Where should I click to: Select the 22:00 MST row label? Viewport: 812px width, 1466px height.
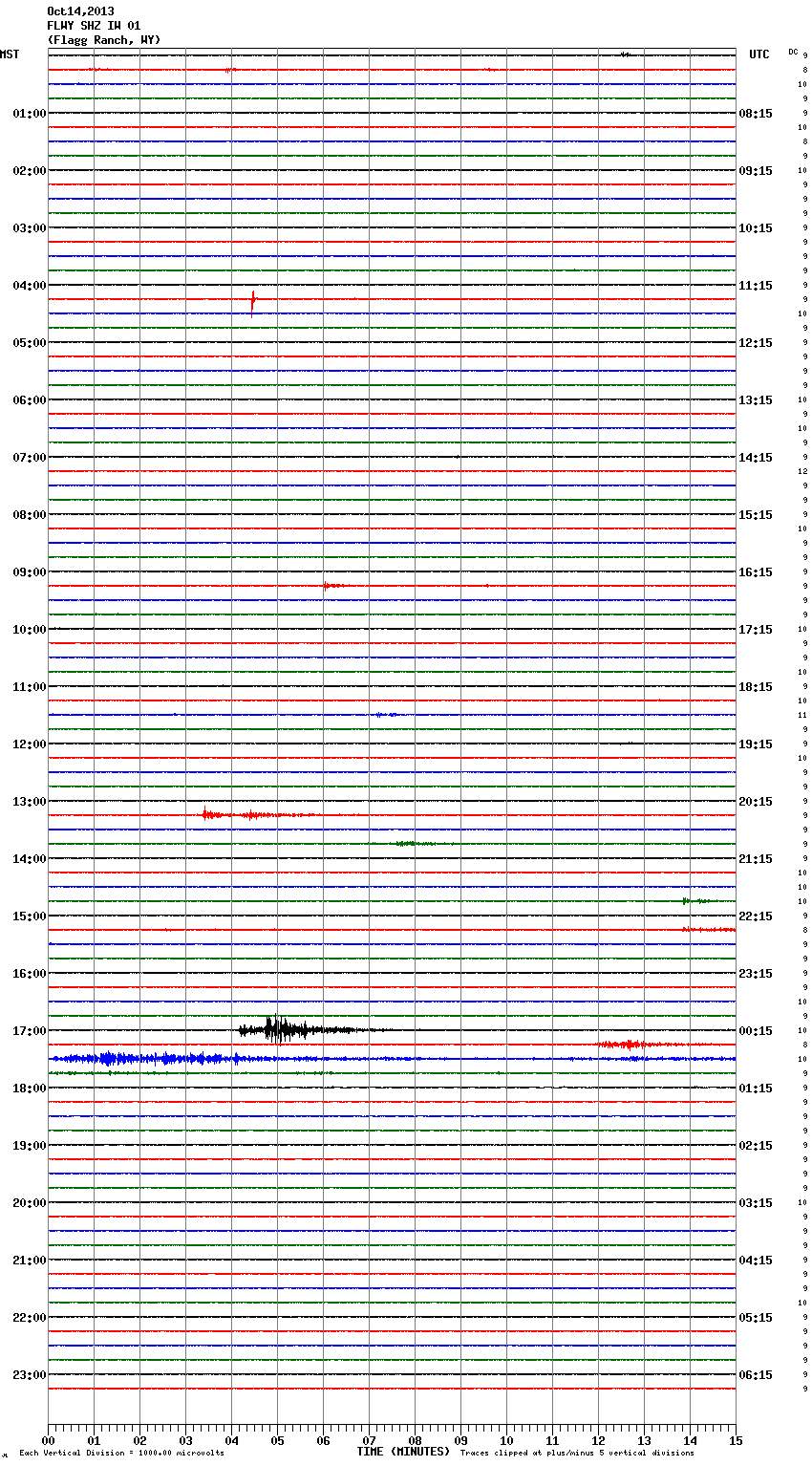pyautogui.click(x=29, y=1318)
